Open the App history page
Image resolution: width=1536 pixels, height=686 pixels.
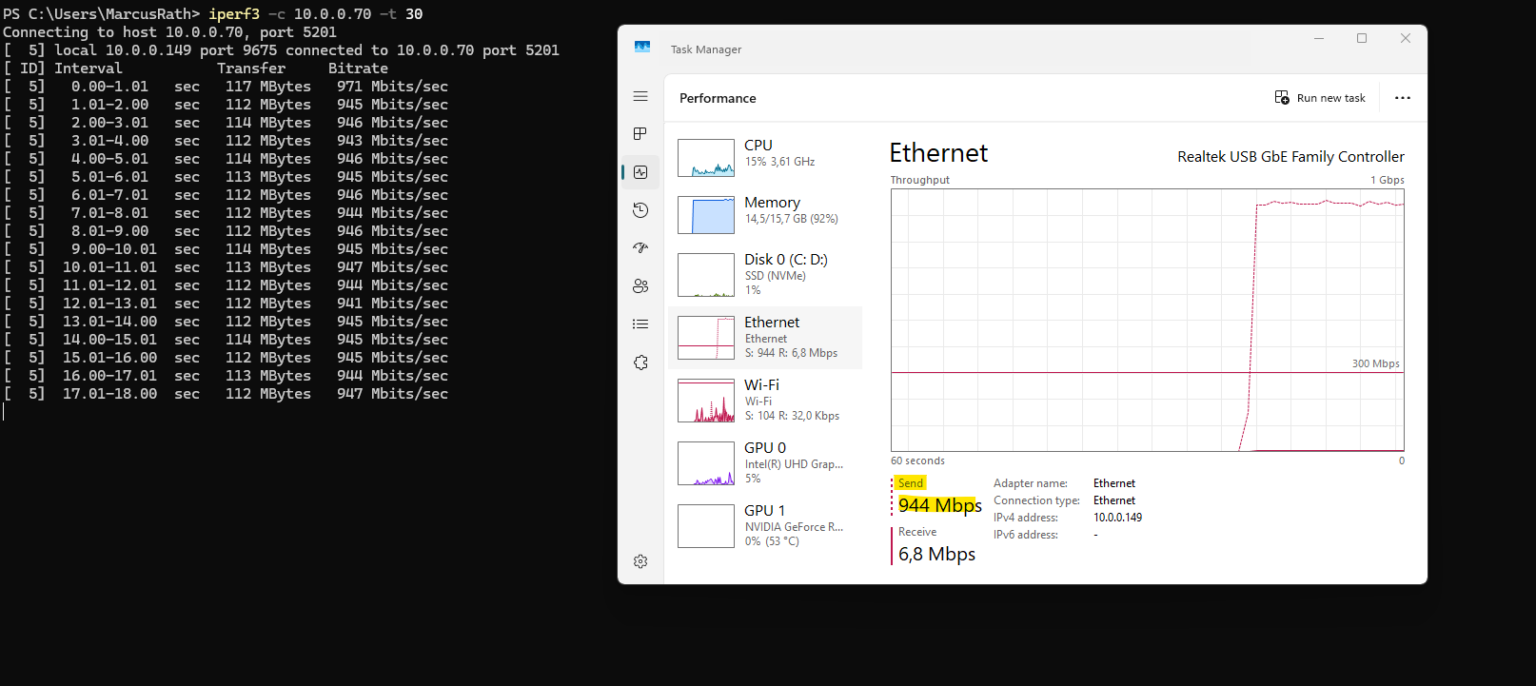pos(640,210)
